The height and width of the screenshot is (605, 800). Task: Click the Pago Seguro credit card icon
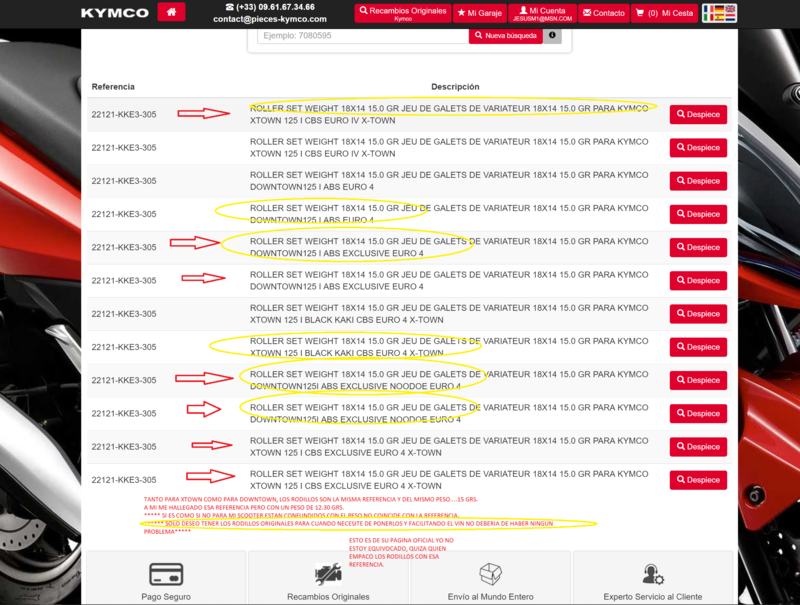tap(166, 574)
